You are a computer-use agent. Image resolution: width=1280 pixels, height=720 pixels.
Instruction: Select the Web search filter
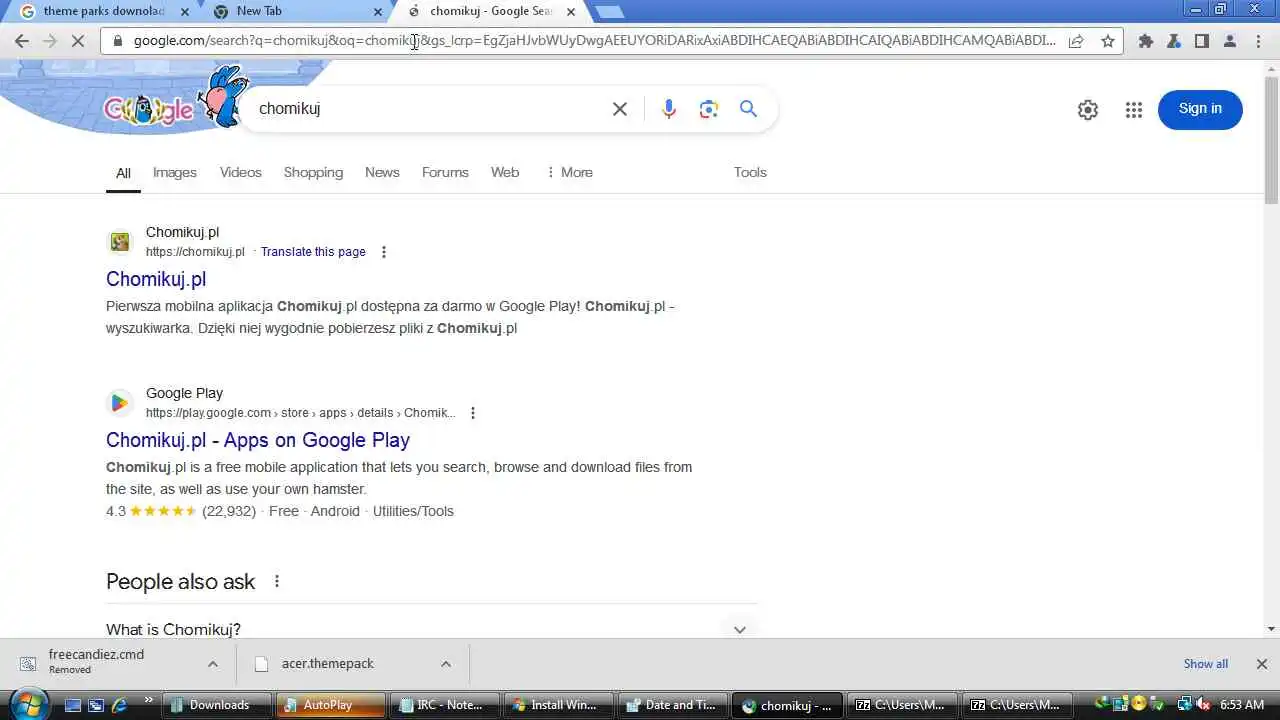pos(505,172)
